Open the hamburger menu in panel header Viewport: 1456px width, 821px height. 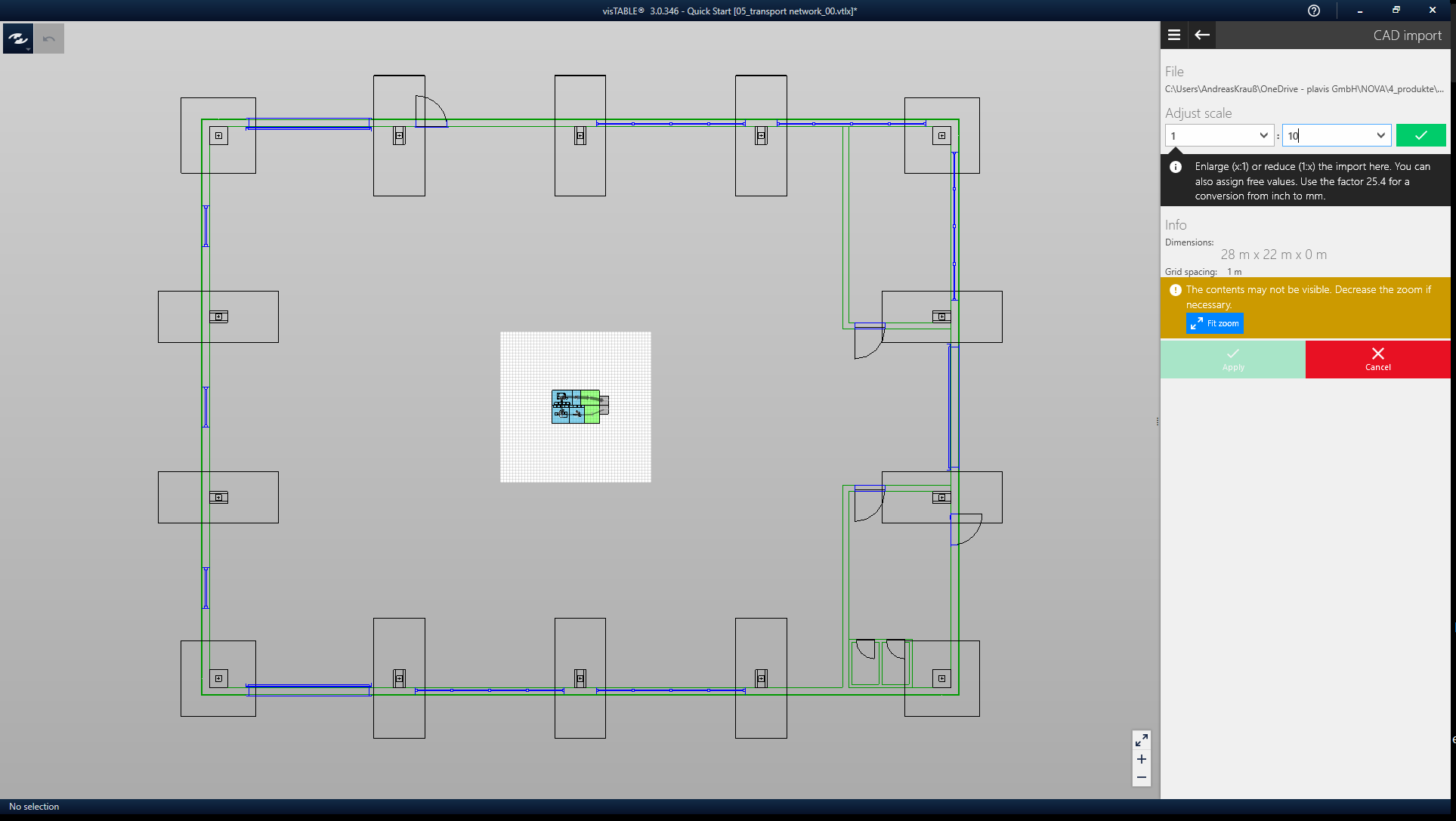[x=1173, y=35]
